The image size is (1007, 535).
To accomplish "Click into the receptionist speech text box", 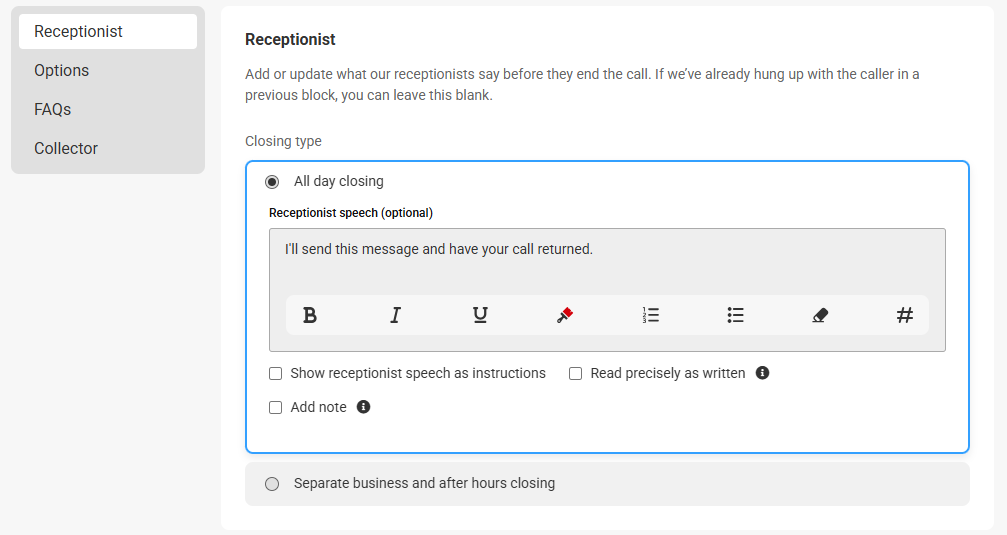I will (607, 259).
